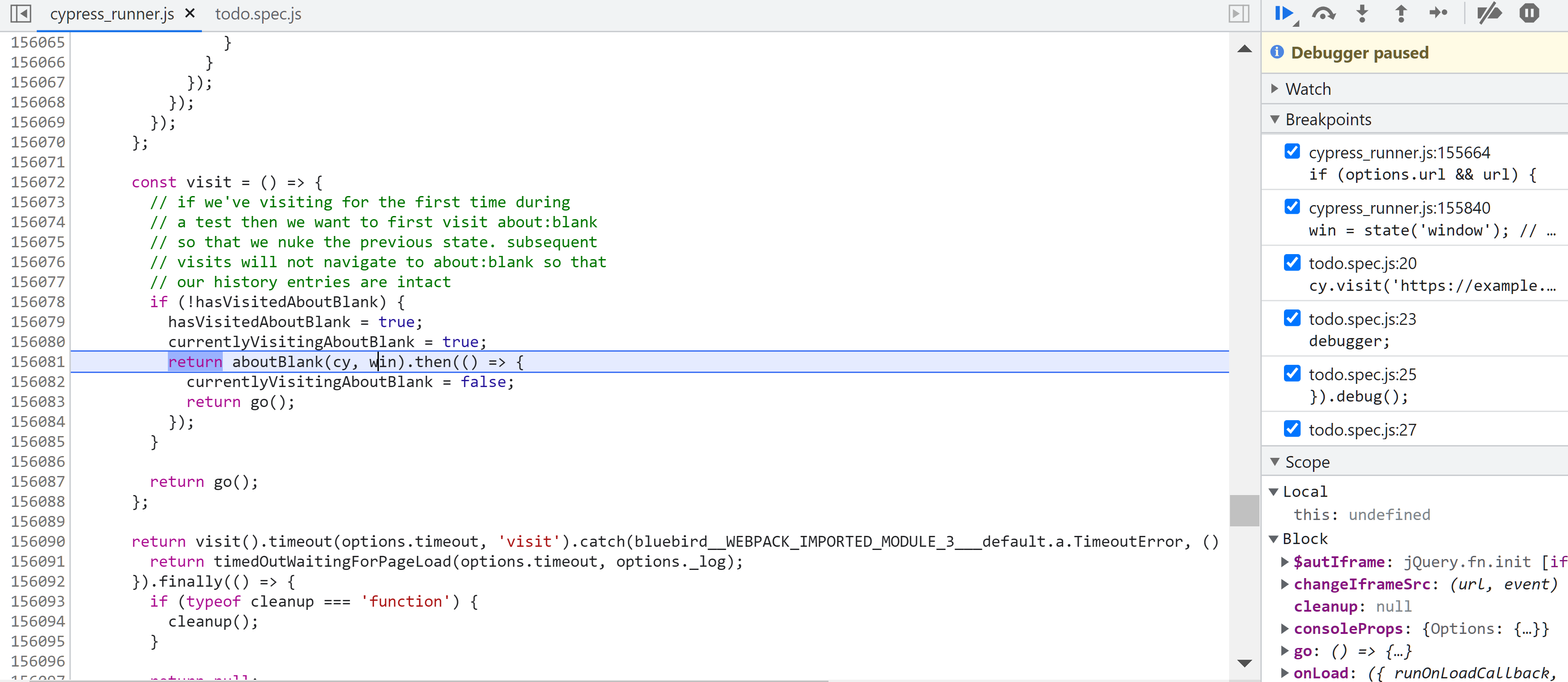The height and width of the screenshot is (682, 1568).
Task: Deactivate all breakpoints
Action: point(1489,14)
